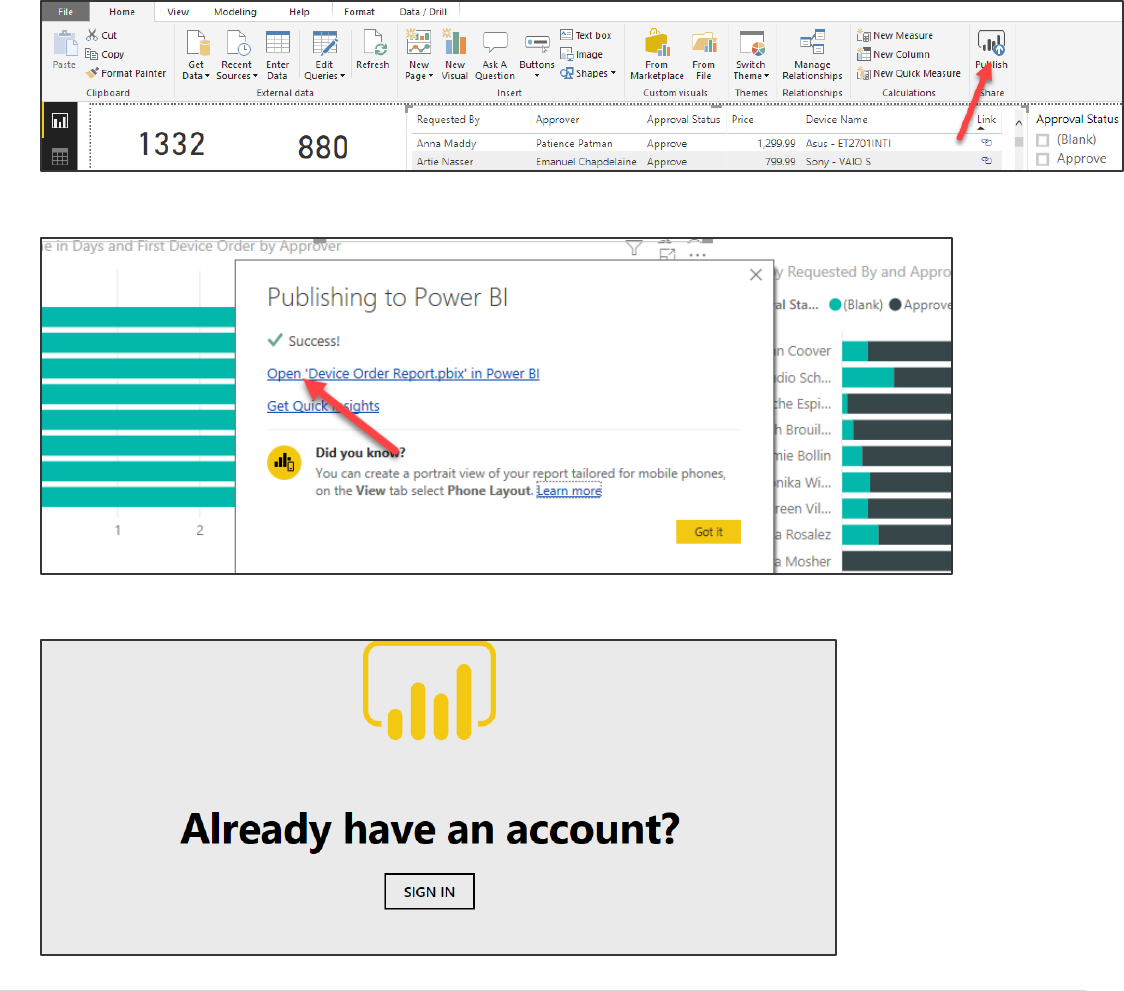Expand the Buttons dropdown
Viewport: 1124px width, 991px height.
(x=537, y=75)
